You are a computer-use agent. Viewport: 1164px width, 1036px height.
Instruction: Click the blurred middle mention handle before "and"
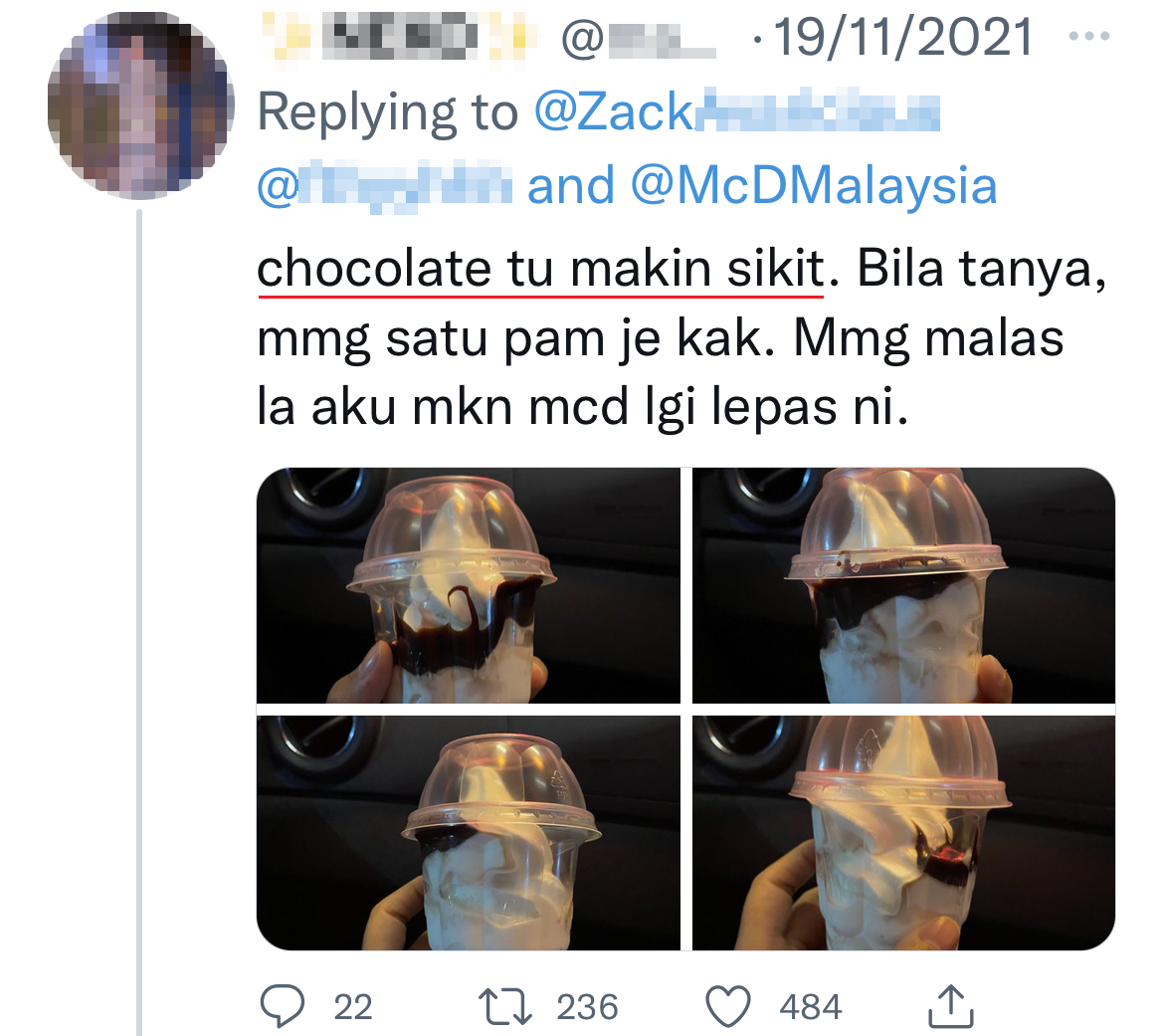(x=385, y=186)
